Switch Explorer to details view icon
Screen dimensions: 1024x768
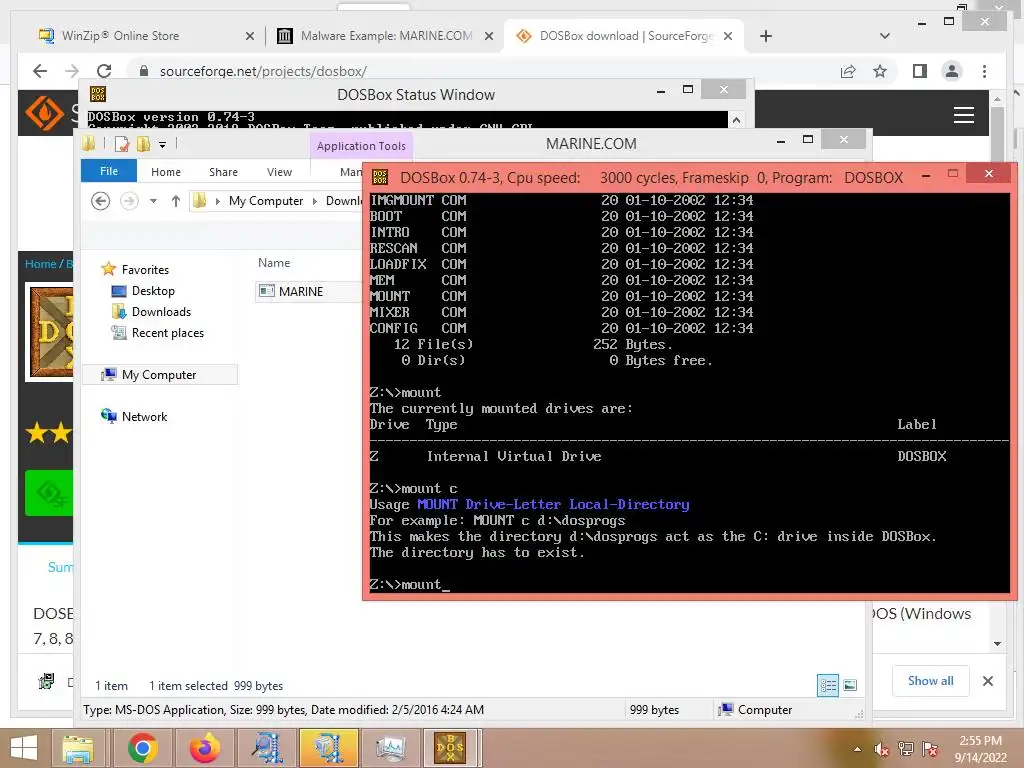click(828, 685)
